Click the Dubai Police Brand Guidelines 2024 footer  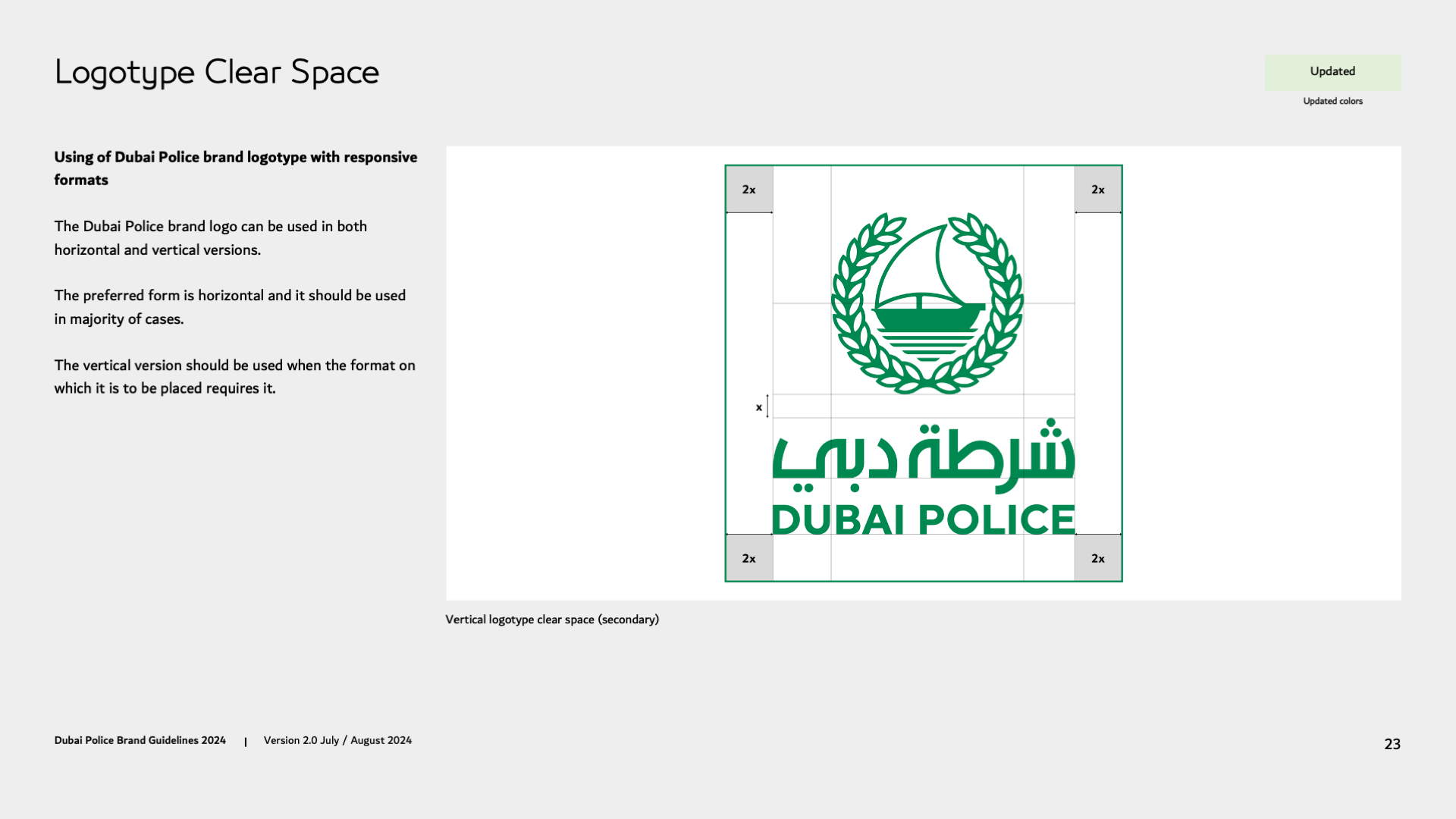(x=140, y=740)
